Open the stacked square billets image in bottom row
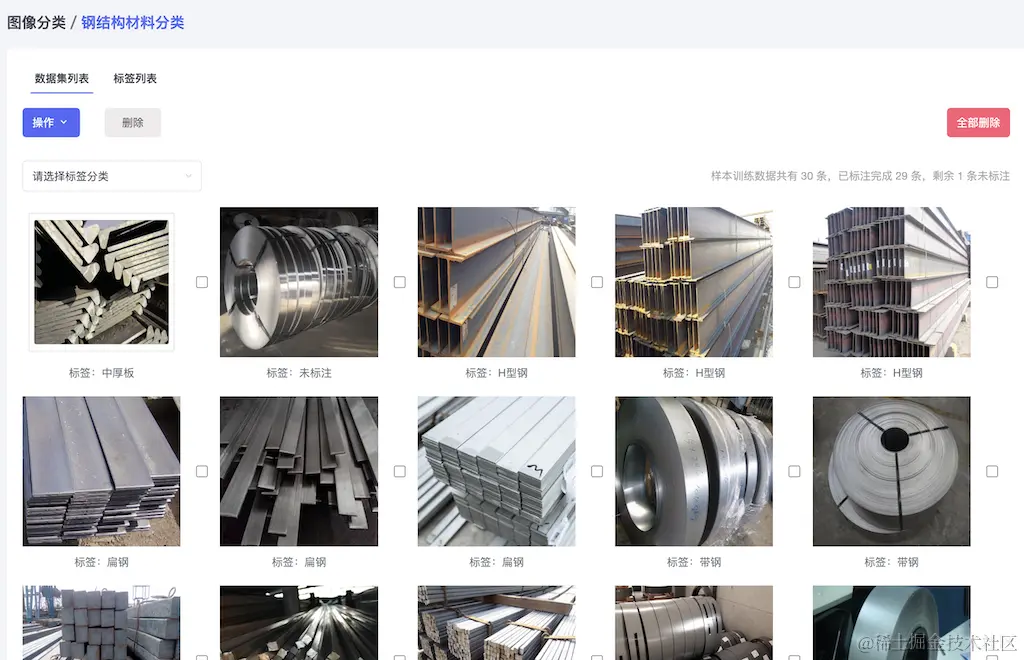Image resolution: width=1024 pixels, height=660 pixels. (x=101, y=623)
